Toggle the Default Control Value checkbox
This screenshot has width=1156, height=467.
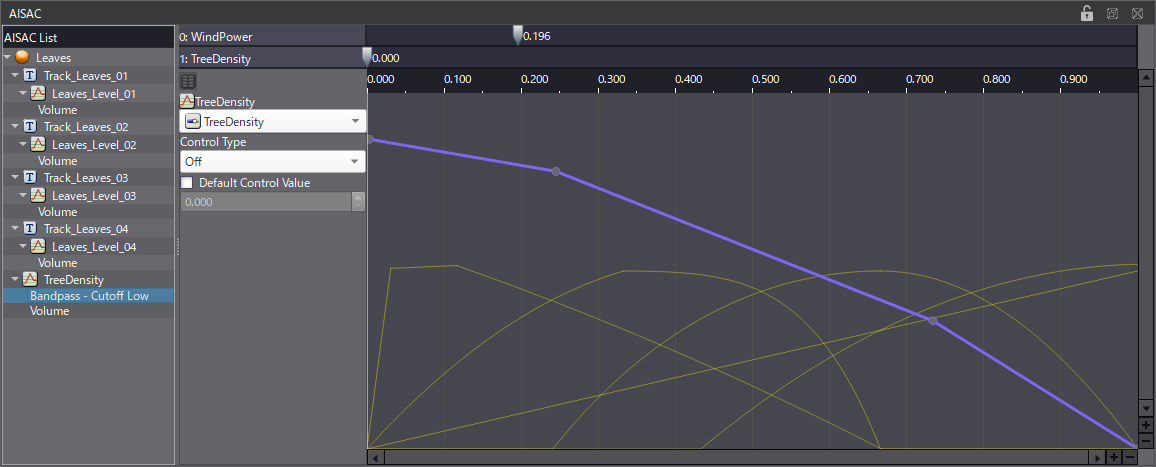pos(187,183)
